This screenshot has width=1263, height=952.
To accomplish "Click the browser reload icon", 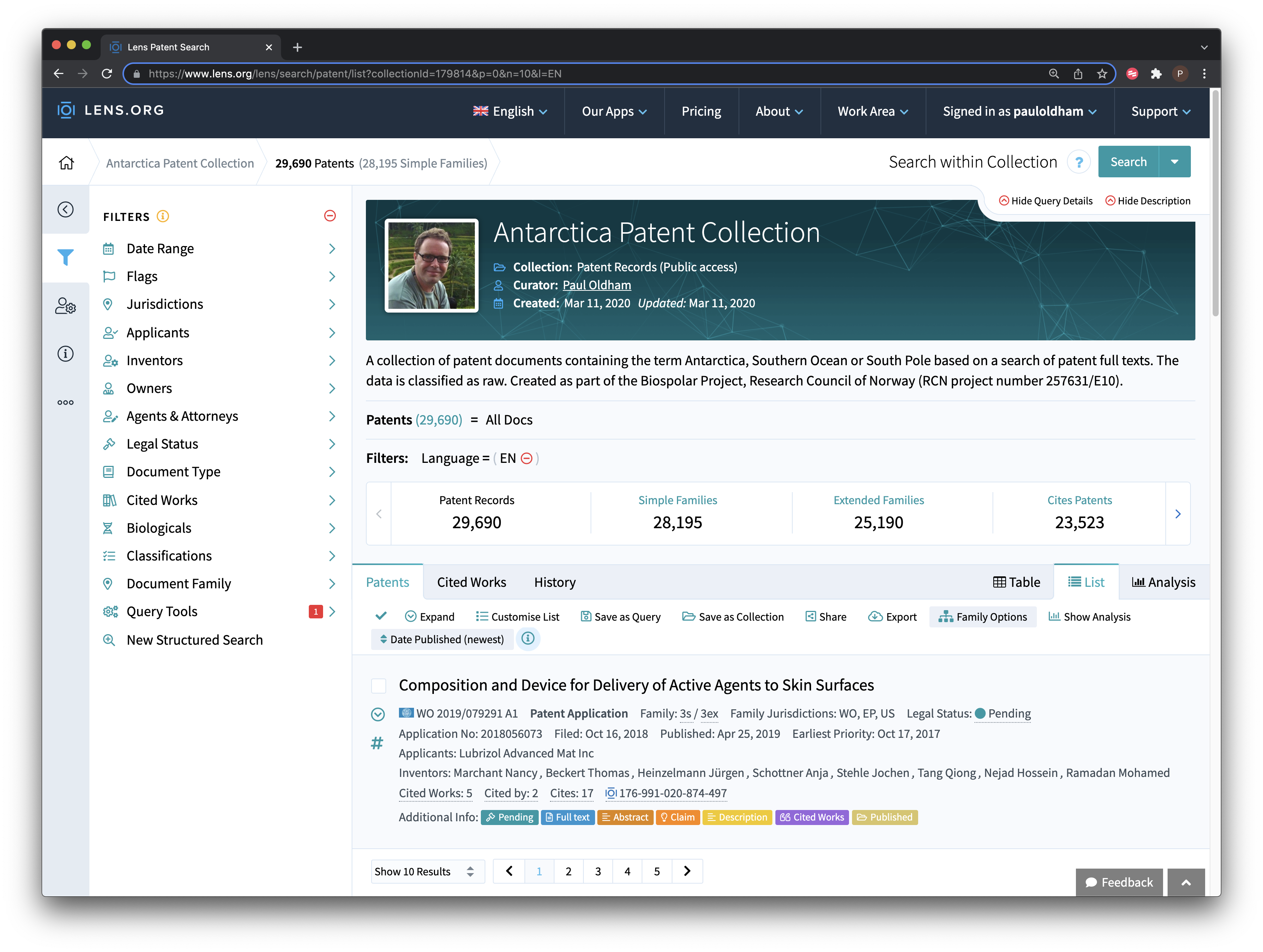I will tap(107, 74).
